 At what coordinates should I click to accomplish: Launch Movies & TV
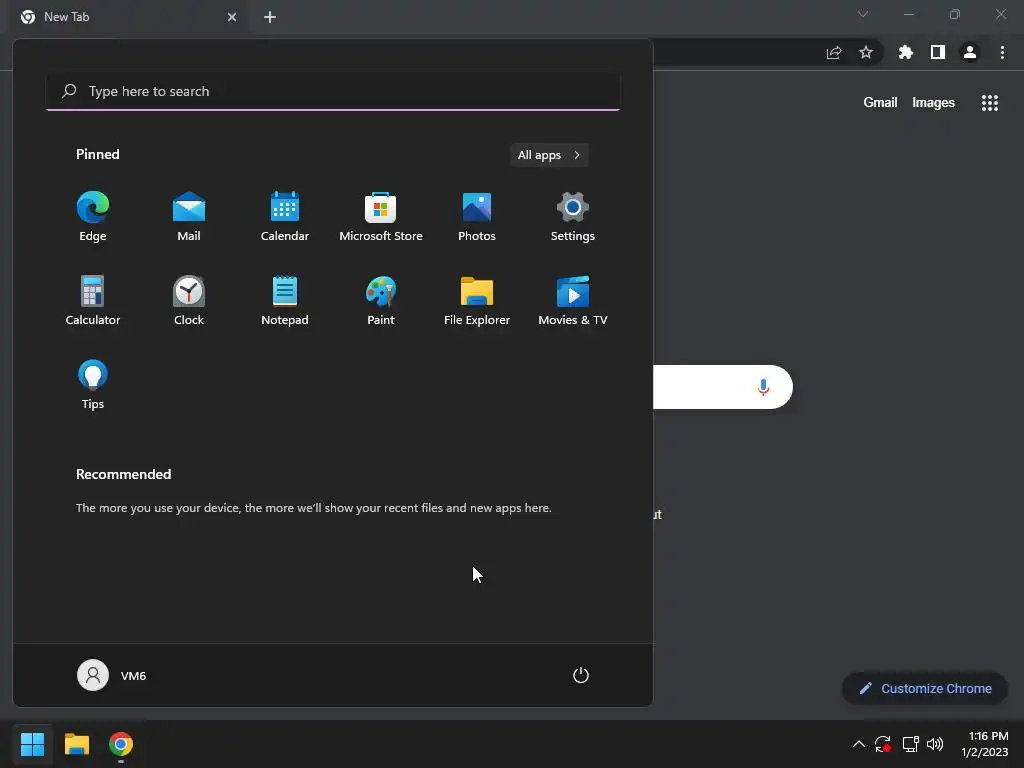coord(573,300)
